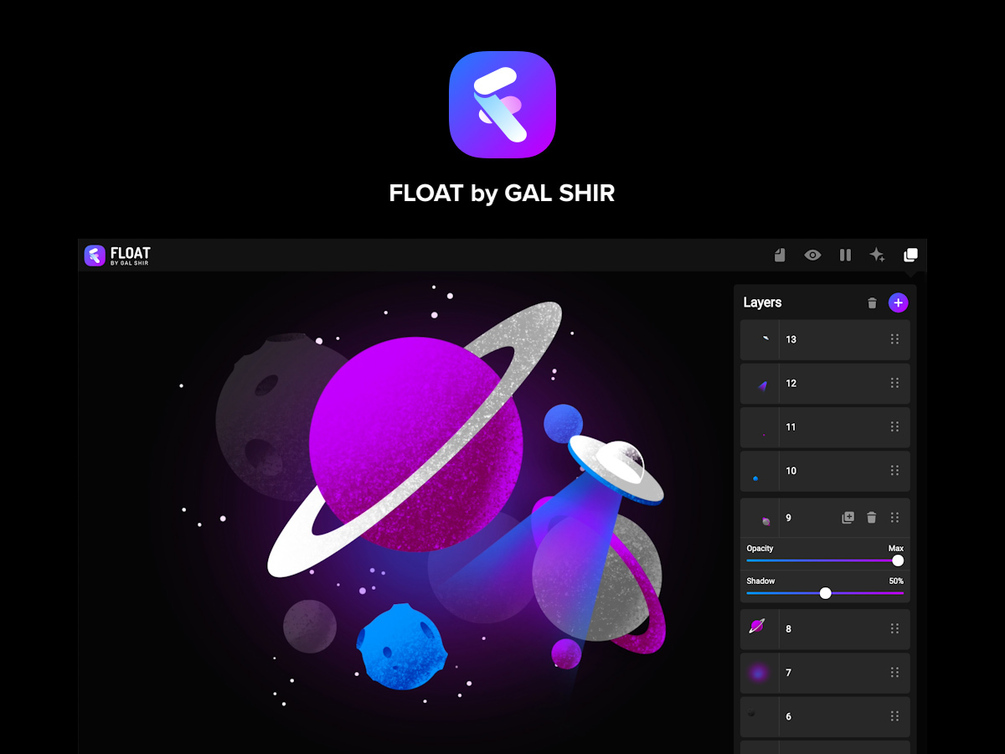Viewport: 1005px width, 754px height.
Task: Click the 'Layers' panel heading
Action: (x=762, y=303)
